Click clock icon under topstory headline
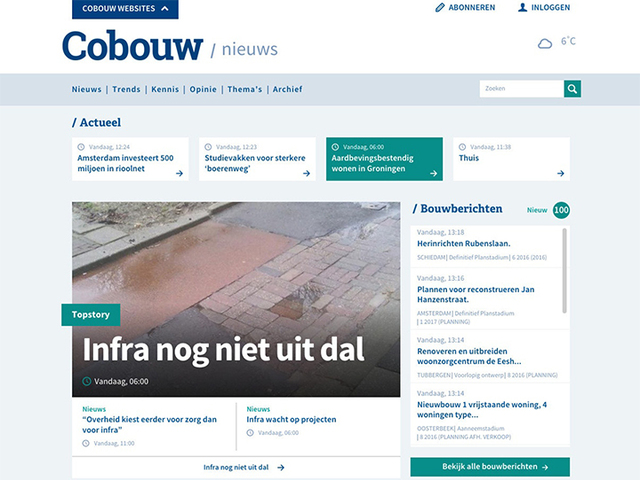 (x=87, y=381)
